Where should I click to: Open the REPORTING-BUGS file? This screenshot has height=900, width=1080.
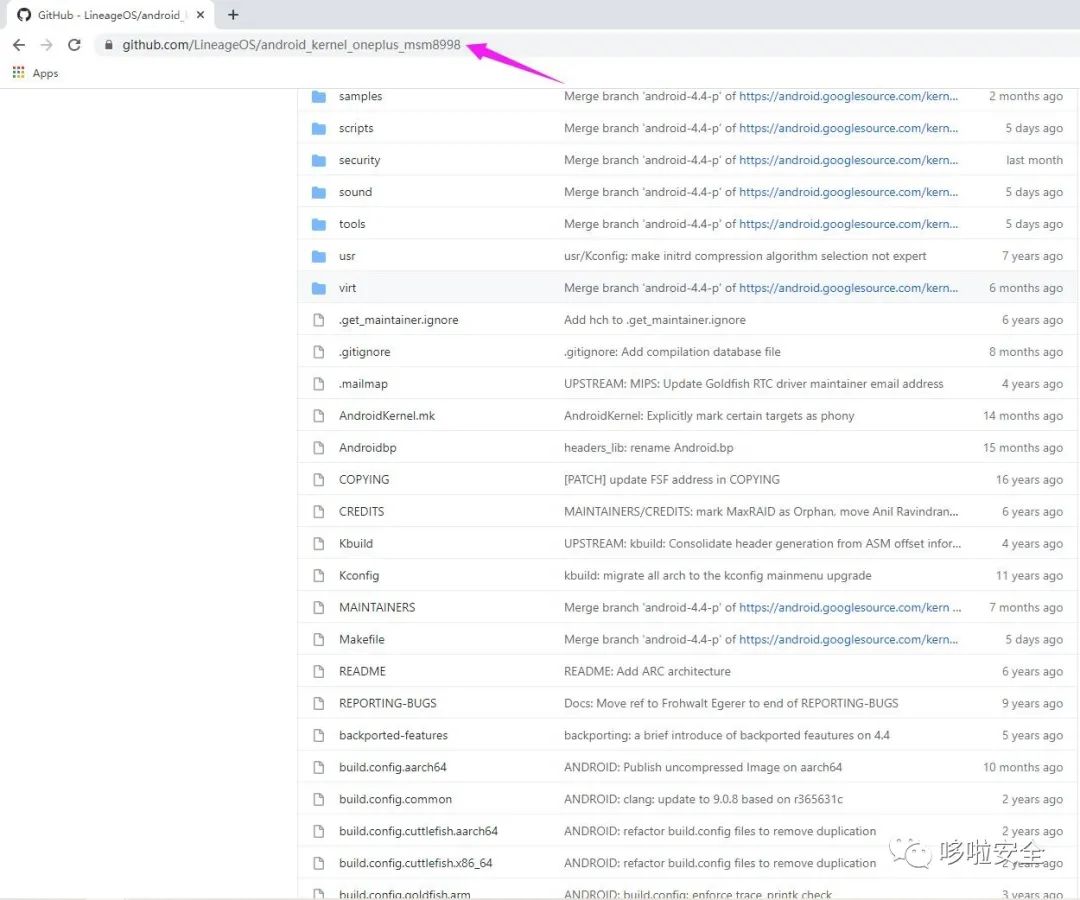(x=388, y=704)
